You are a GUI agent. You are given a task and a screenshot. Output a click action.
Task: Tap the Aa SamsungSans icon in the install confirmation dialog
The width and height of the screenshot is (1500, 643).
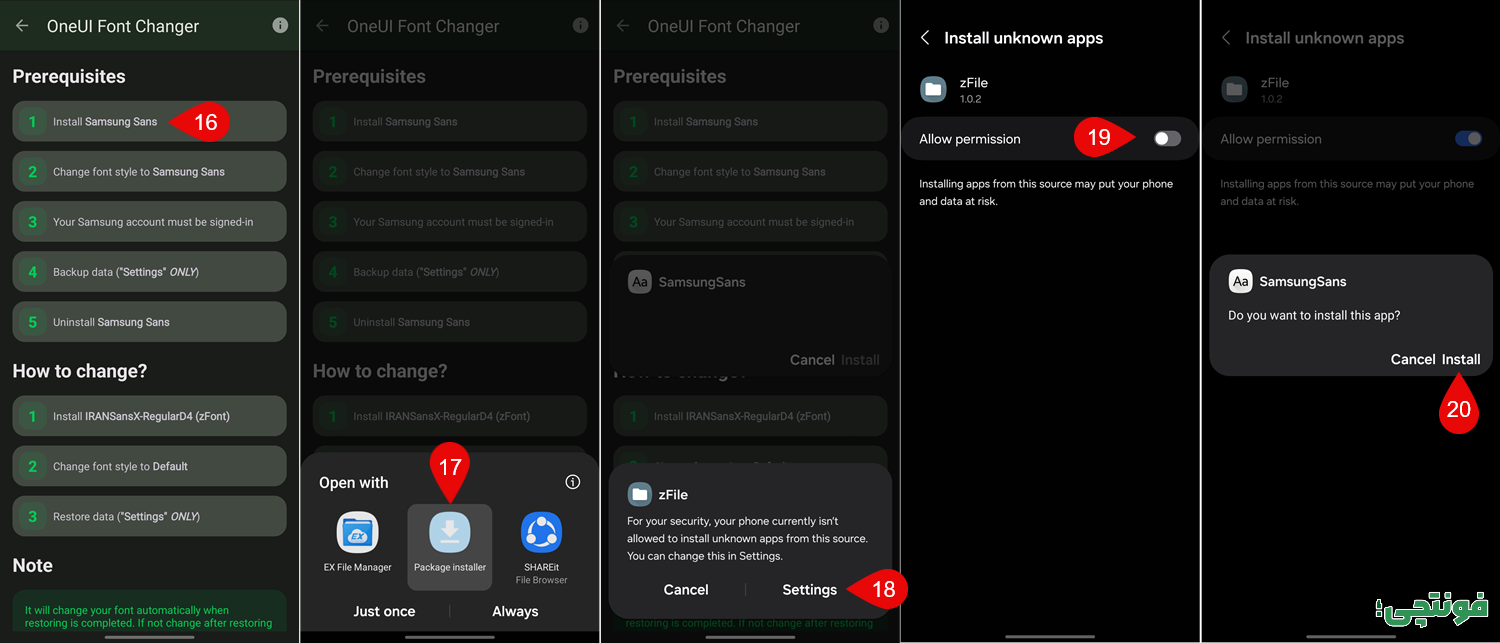(1240, 282)
